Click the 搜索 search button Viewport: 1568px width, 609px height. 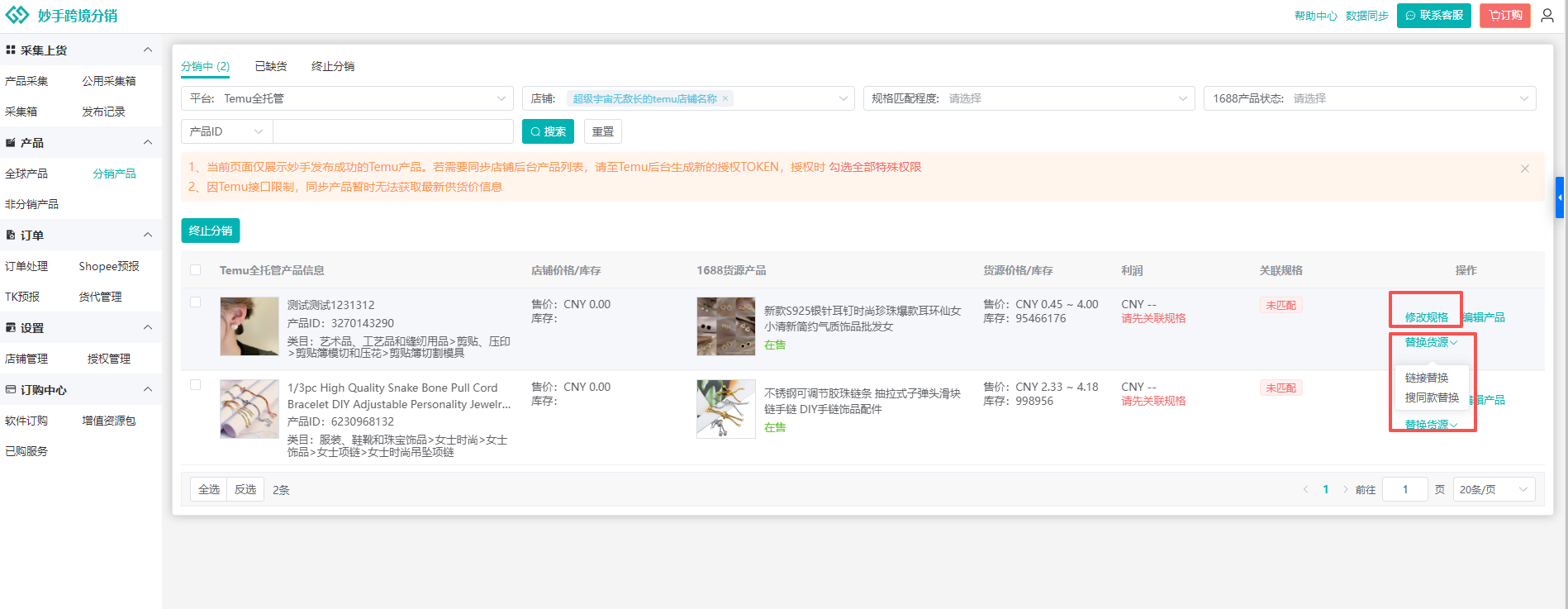tap(548, 131)
